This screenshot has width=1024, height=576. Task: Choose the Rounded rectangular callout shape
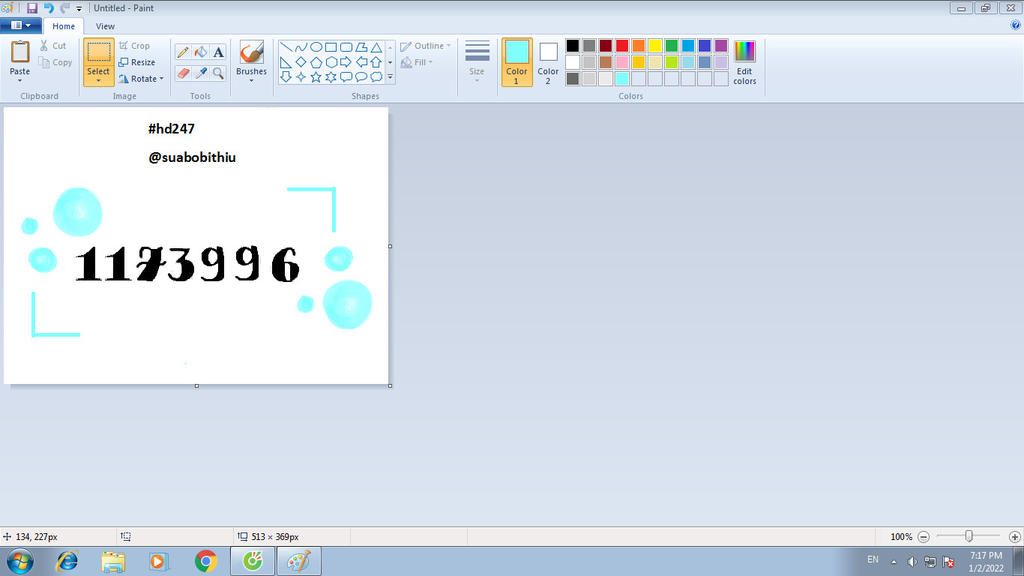point(346,77)
